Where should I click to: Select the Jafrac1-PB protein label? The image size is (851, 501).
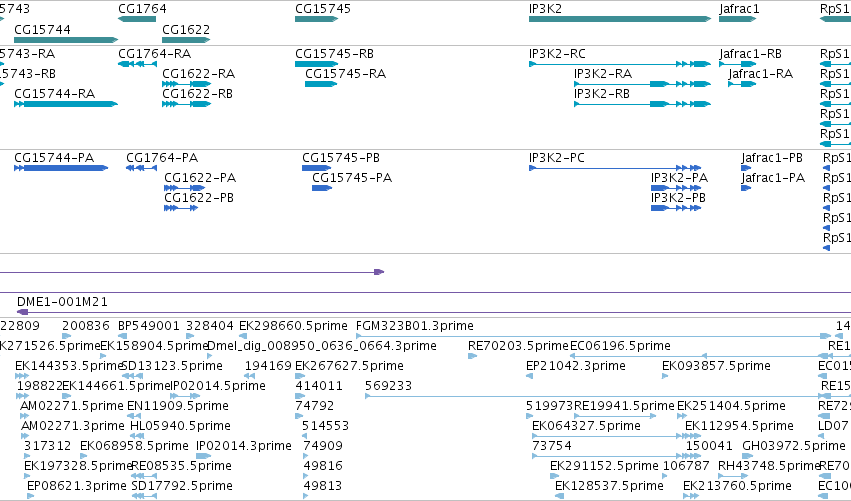772,158
